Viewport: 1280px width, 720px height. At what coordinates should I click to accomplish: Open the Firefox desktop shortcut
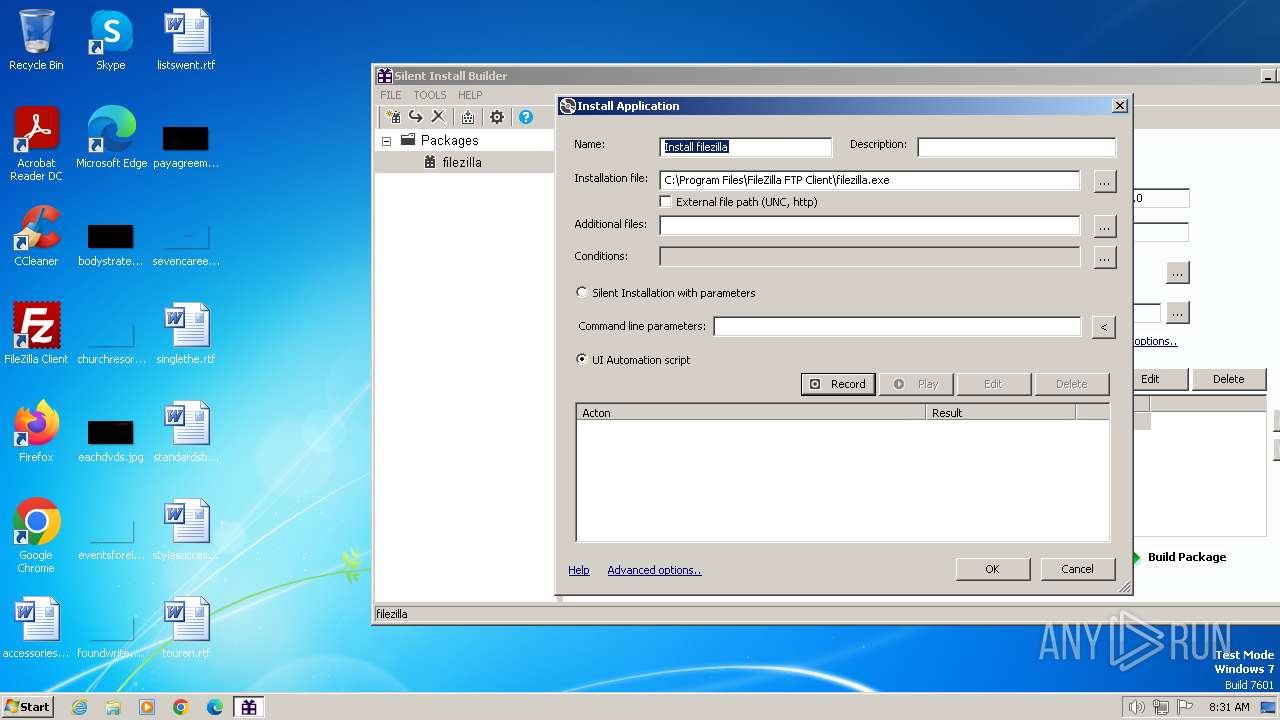pyautogui.click(x=36, y=432)
